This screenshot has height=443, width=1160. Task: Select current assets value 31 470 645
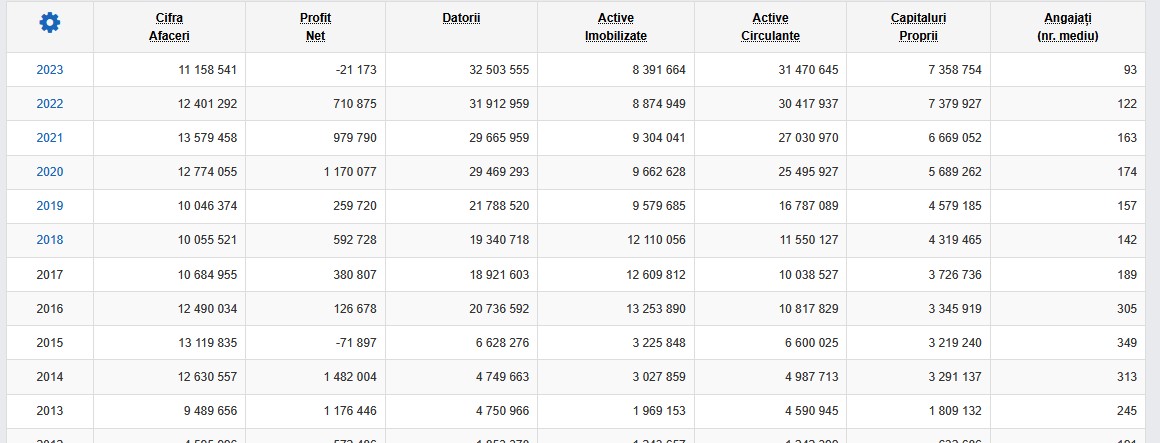pos(809,70)
